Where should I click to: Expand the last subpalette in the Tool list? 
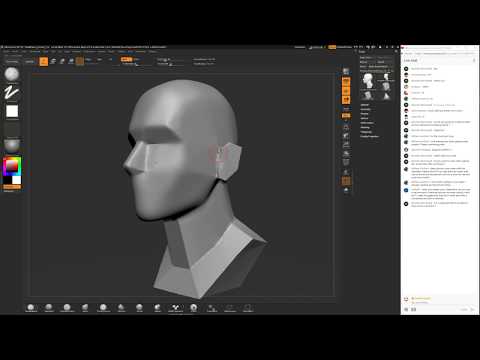click(x=369, y=136)
